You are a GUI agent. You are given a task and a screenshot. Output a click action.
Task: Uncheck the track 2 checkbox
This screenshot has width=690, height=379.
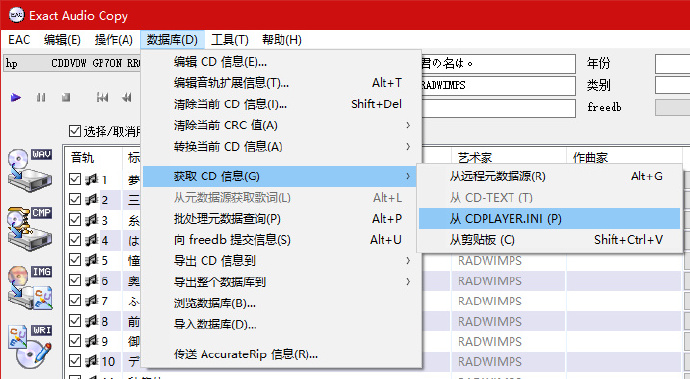pos(75,199)
